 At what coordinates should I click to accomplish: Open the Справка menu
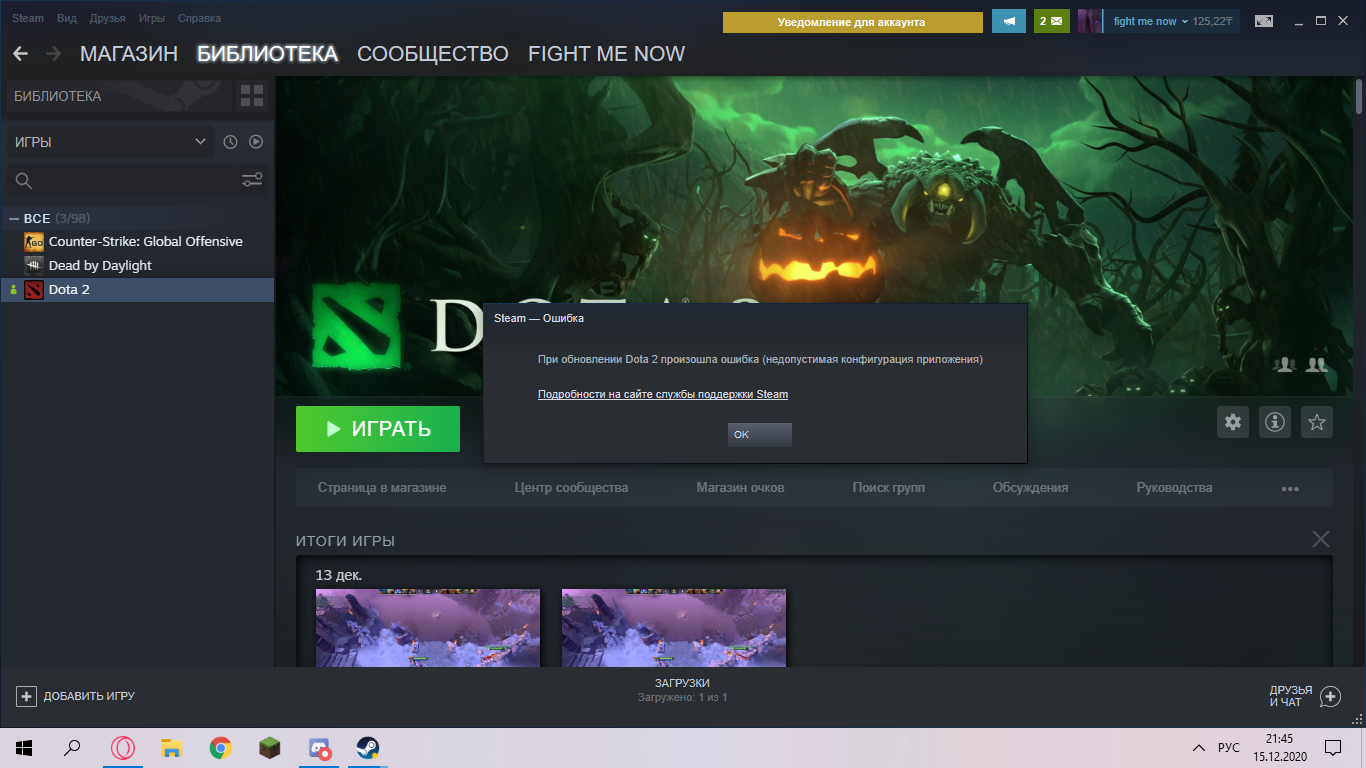tap(199, 19)
